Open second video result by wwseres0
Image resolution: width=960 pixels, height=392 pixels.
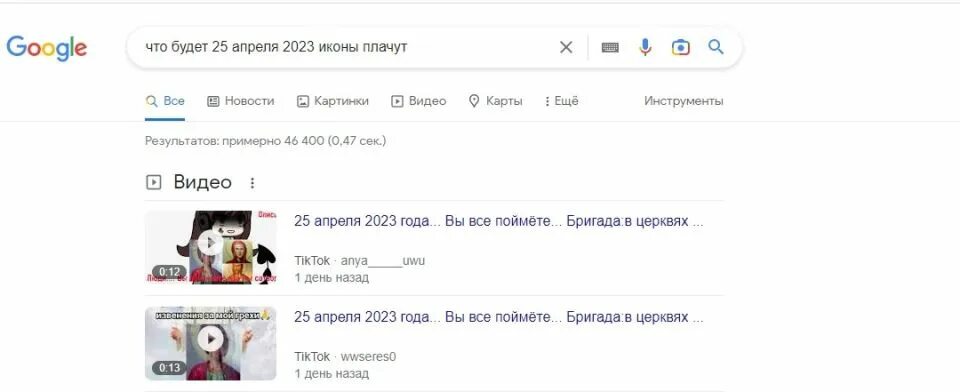tap(498, 317)
